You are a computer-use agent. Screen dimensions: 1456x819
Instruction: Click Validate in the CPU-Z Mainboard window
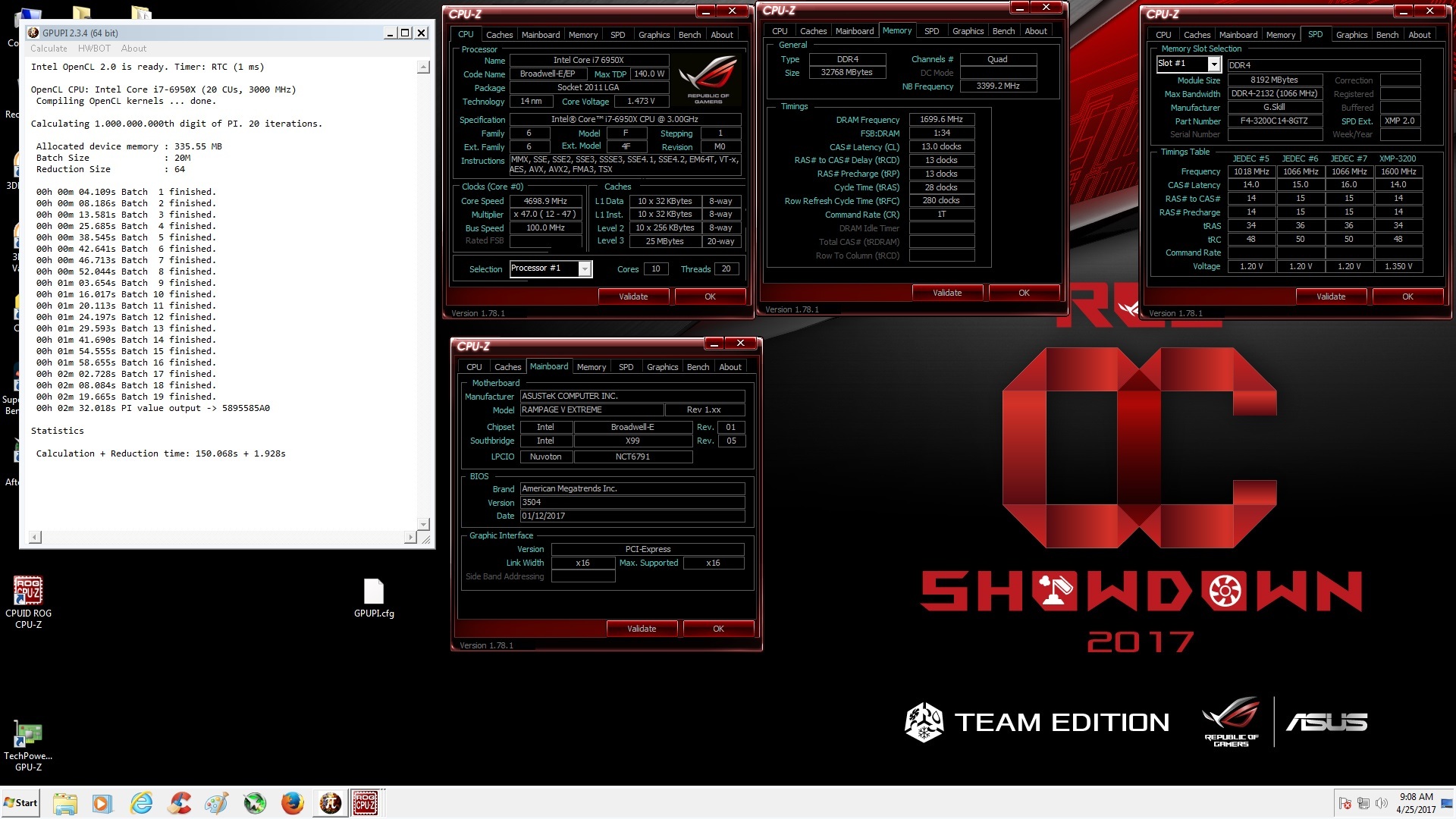coord(642,629)
